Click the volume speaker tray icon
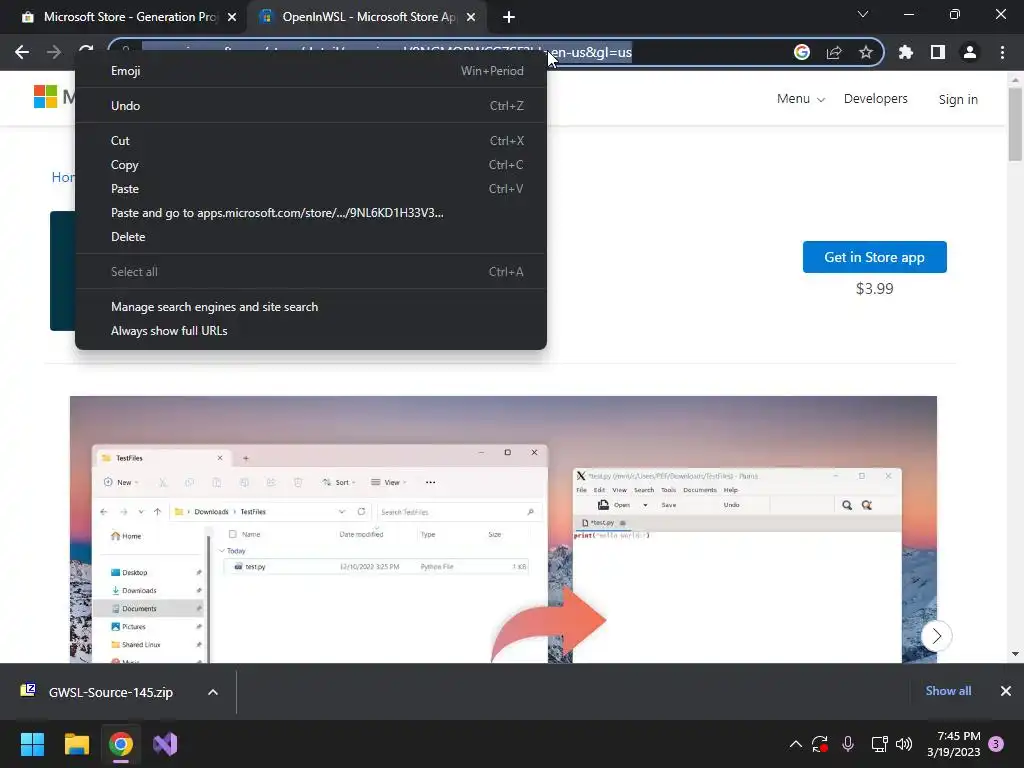1024x768 pixels. pos(904,744)
